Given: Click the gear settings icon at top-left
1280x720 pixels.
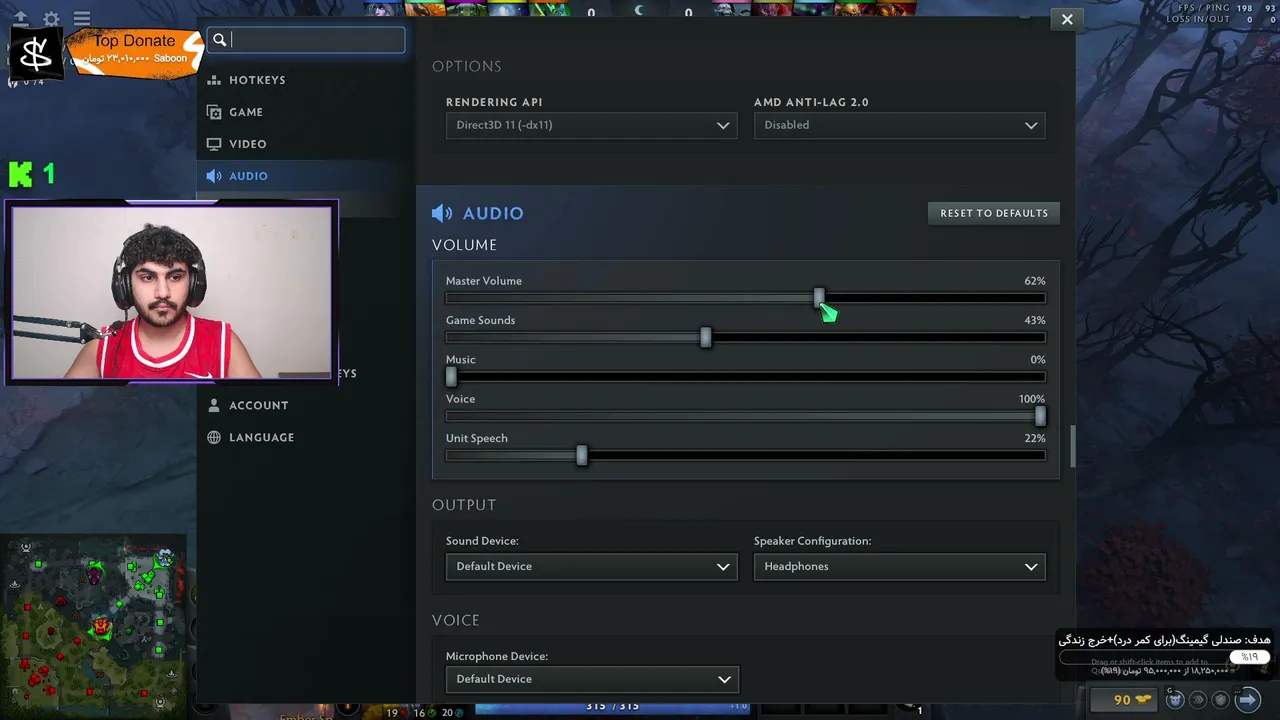Looking at the screenshot, I should point(51,19).
